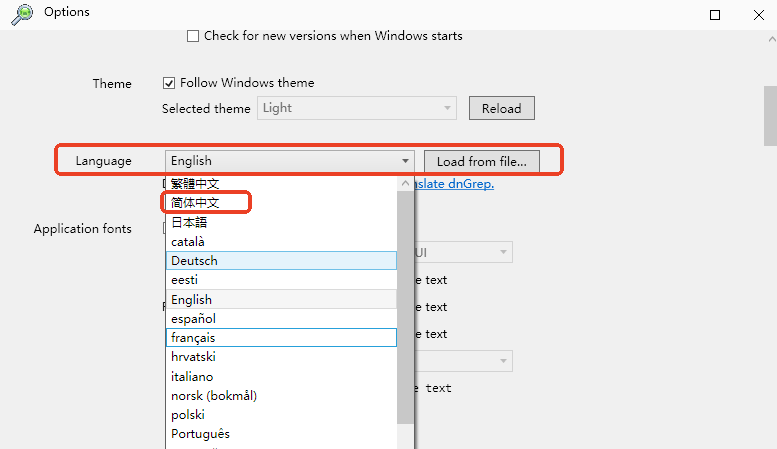Open the Selected theme Light dropdown
The height and width of the screenshot is (449, 777).
[x=356, y=108]
